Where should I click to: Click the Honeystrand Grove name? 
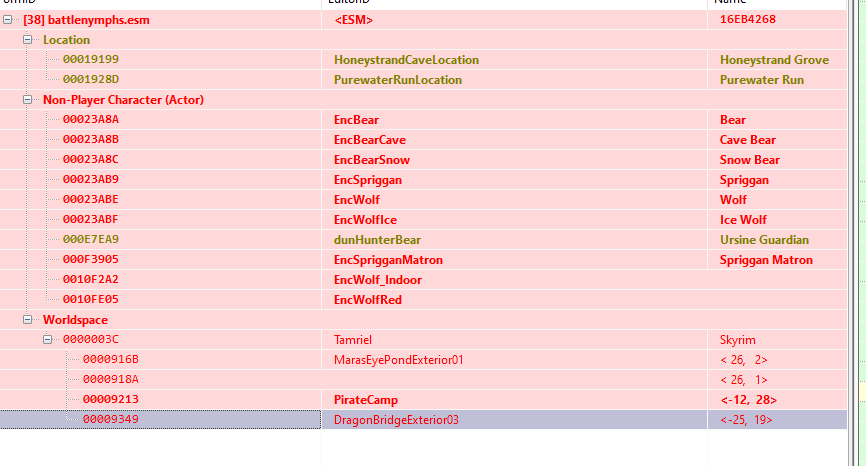click(x=774, y=60)
